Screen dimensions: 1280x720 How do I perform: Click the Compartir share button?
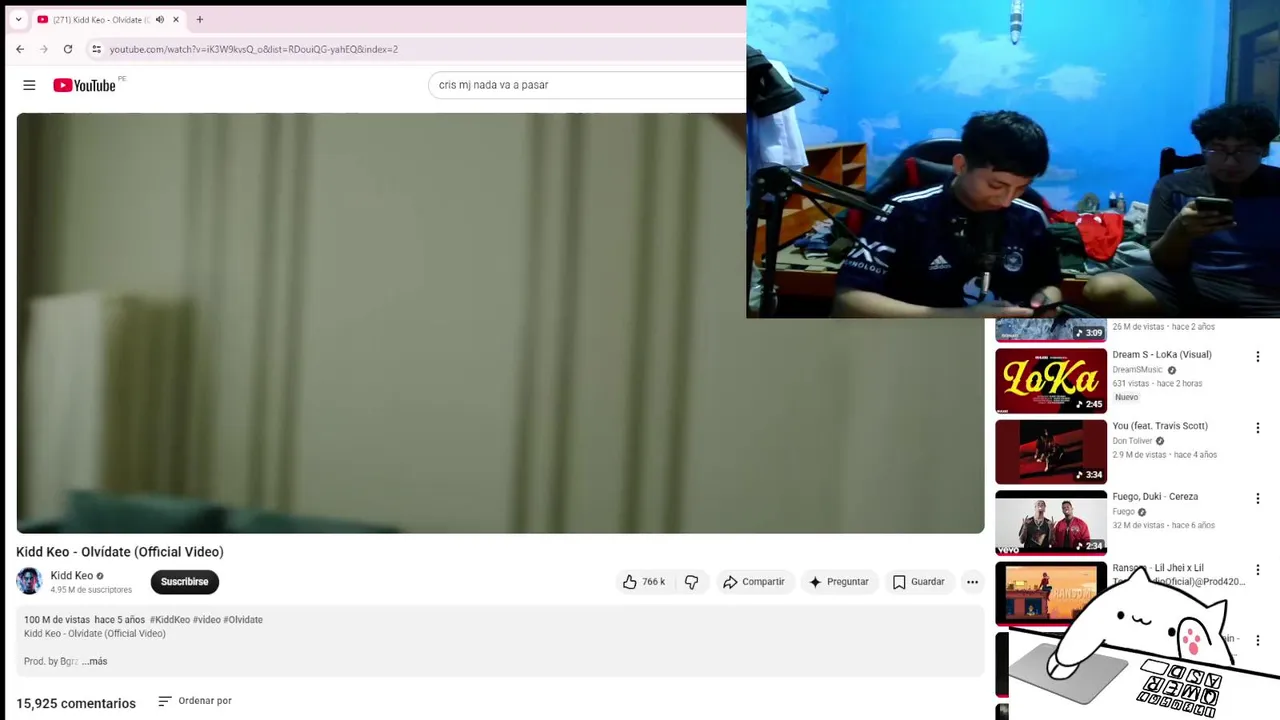click(753, 581)
